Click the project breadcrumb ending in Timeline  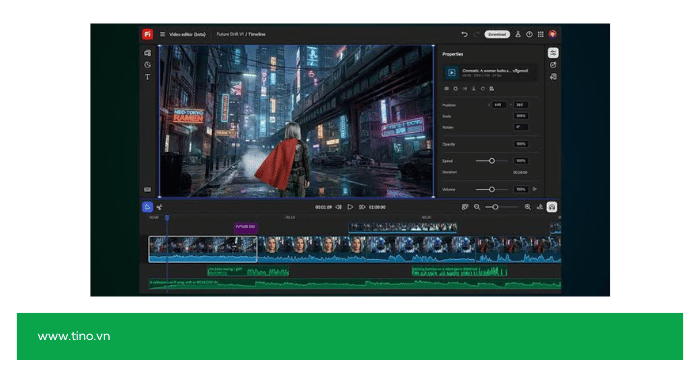(x=241, y=34)
